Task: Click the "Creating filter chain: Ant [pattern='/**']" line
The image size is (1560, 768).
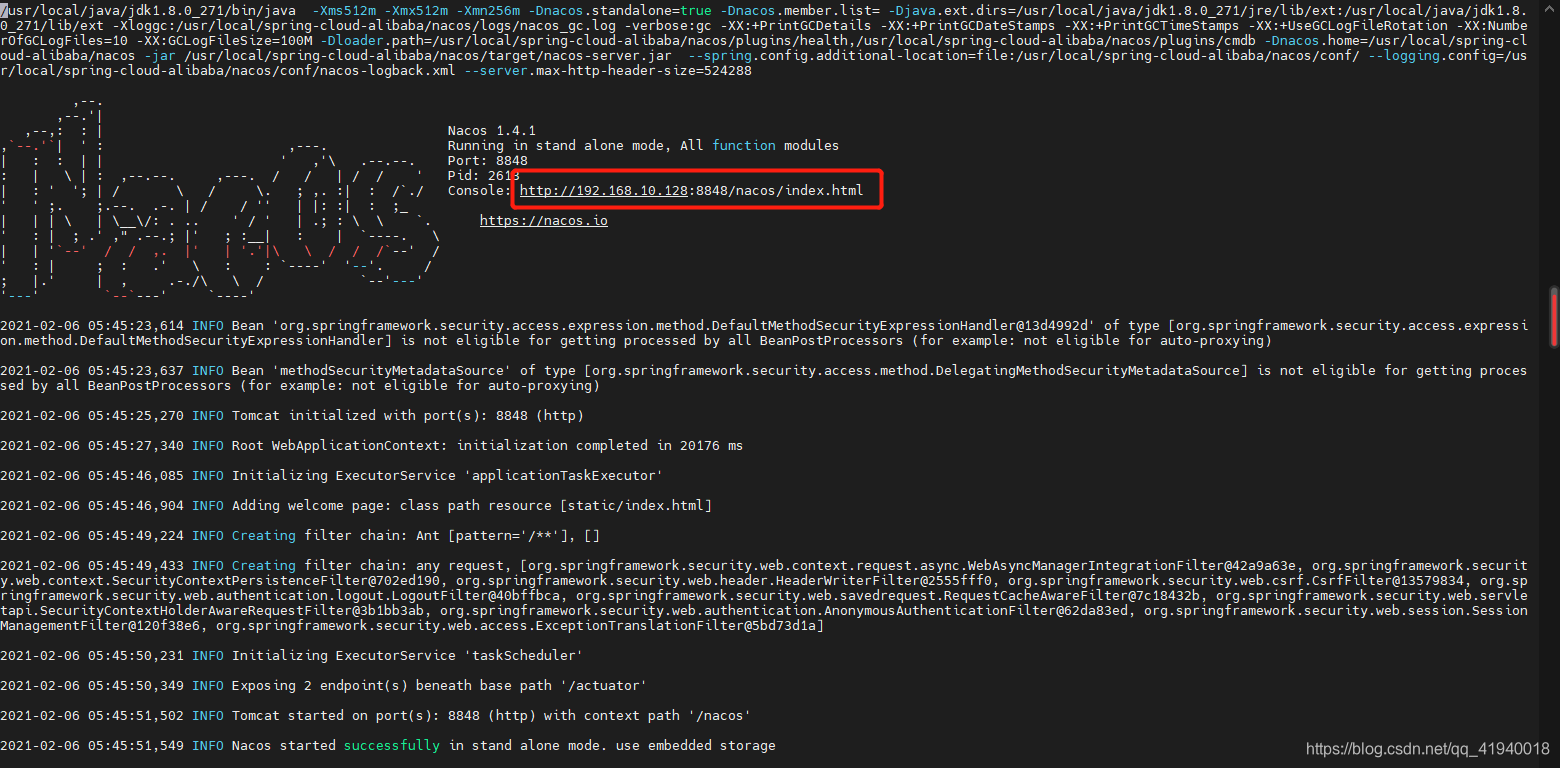Action: coord(299,535)
